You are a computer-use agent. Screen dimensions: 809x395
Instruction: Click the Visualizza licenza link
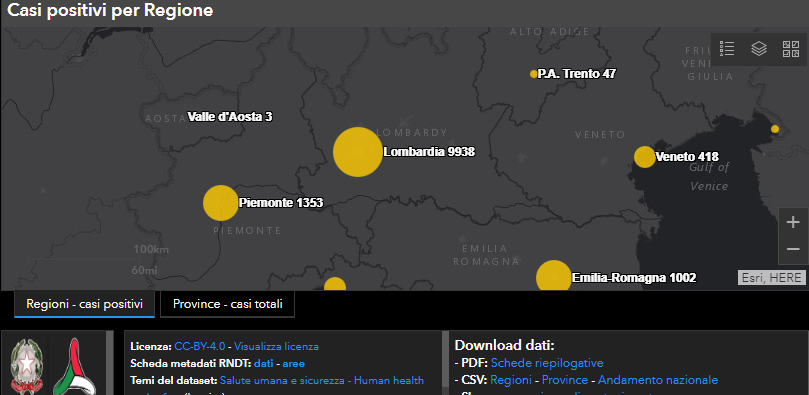point(276,347)
